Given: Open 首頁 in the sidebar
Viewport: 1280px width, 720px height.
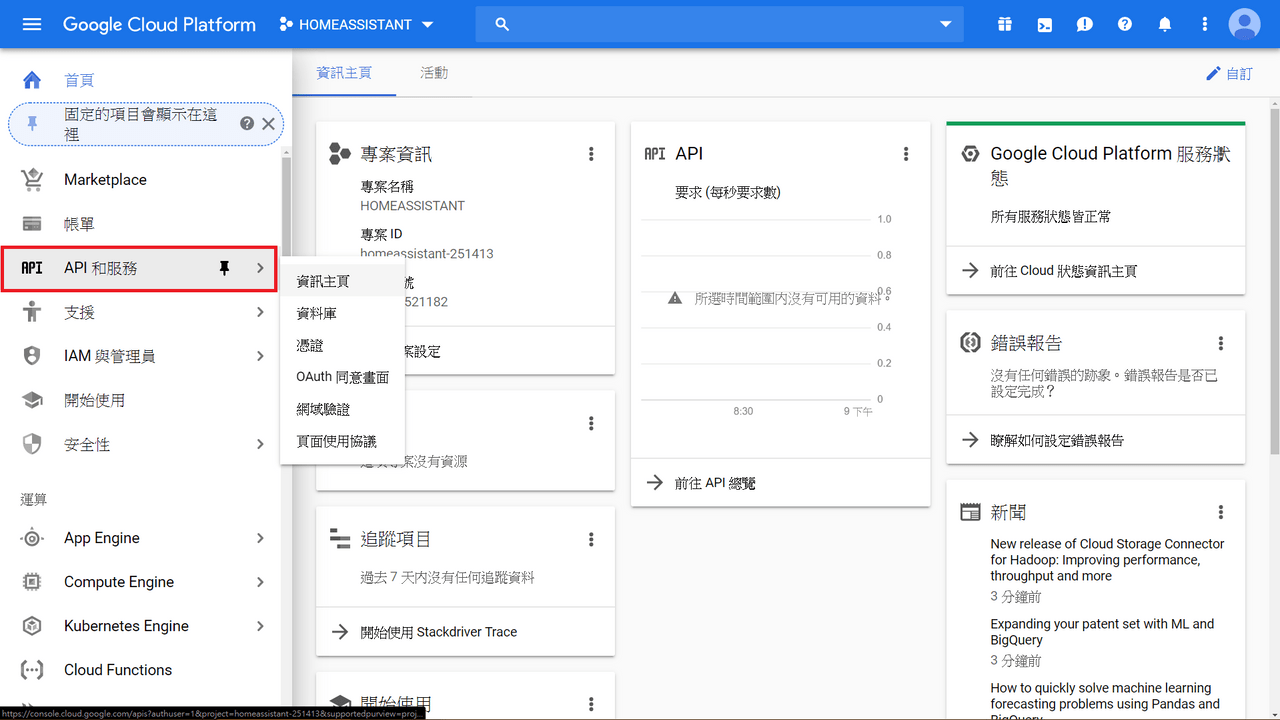Looking at the screenshot, I should pyautogui.click(x=79, y=80).
